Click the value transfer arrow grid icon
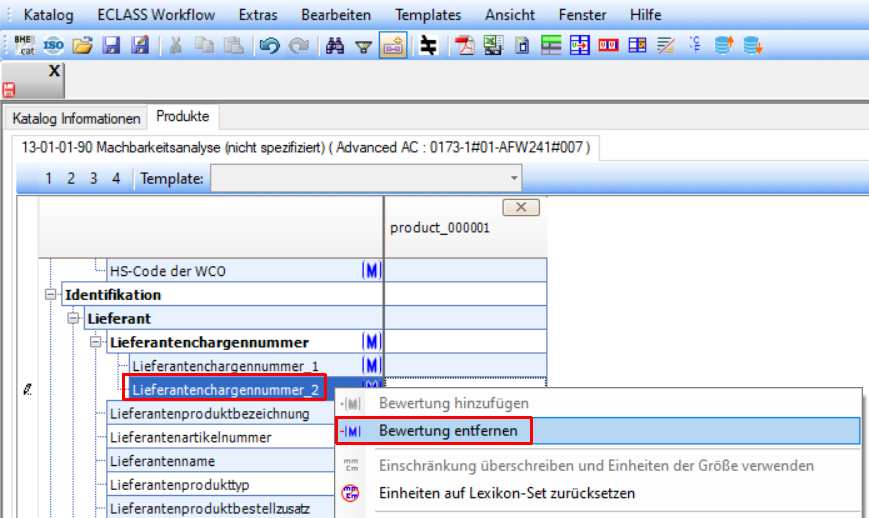Image resolution: width=869 pixels, height=518 pixels. (x=580, y=45)
